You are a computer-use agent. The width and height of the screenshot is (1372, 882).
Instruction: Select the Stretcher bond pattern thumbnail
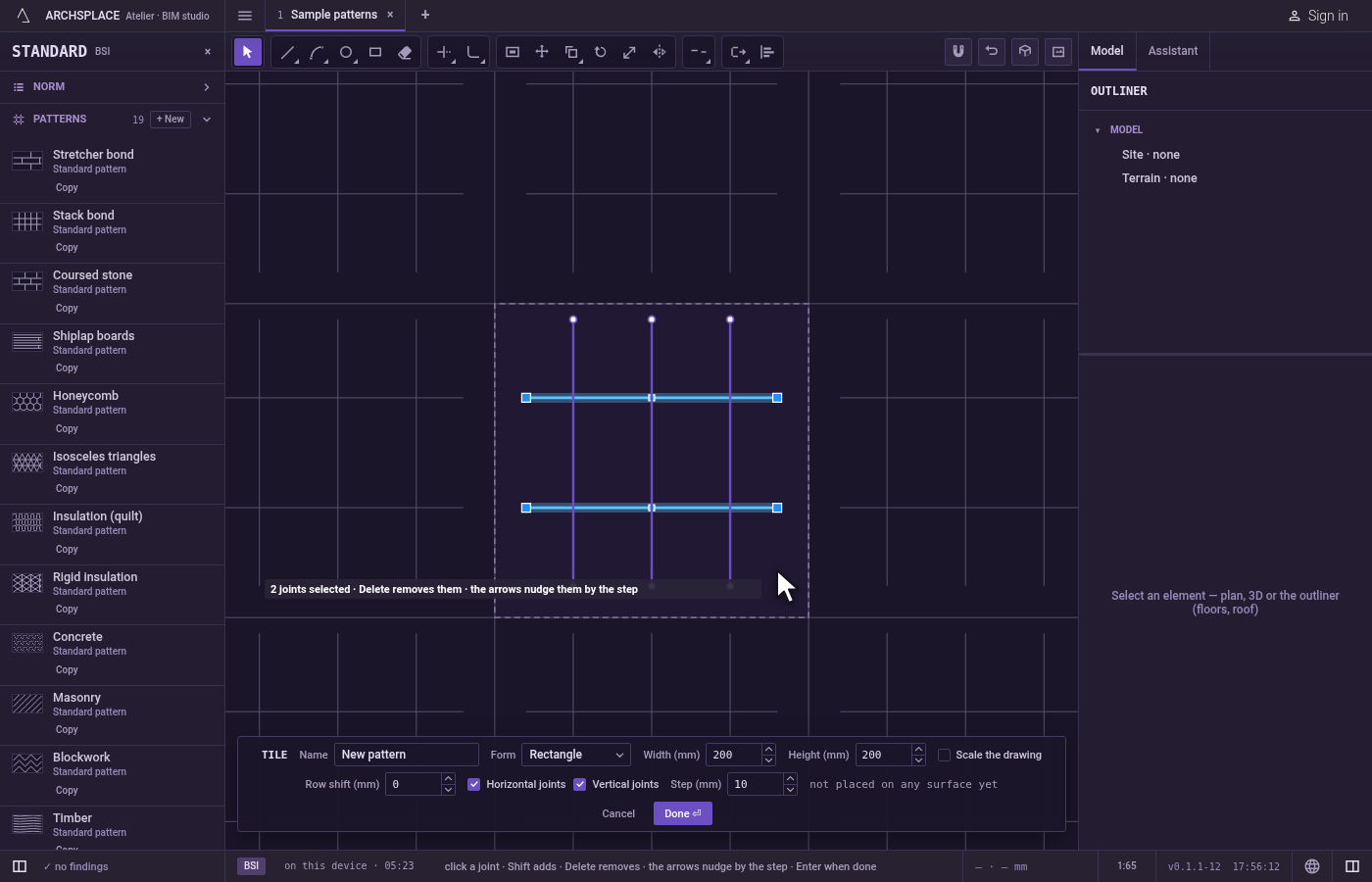coord(27,161)
